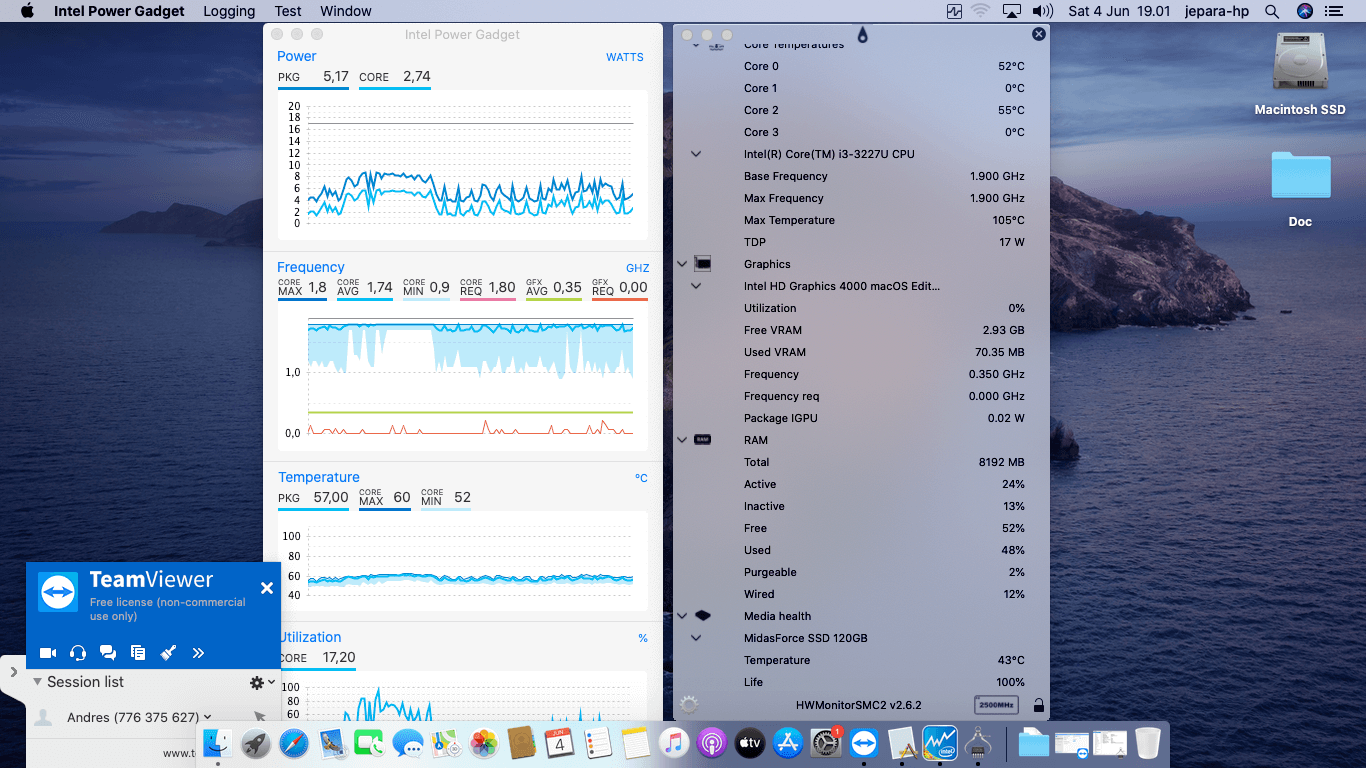The width and height of the screenshot is (1366, 768).
Task: Open the volume control in menu bar
Action: pyautogui.click(x=1043, y=11)
